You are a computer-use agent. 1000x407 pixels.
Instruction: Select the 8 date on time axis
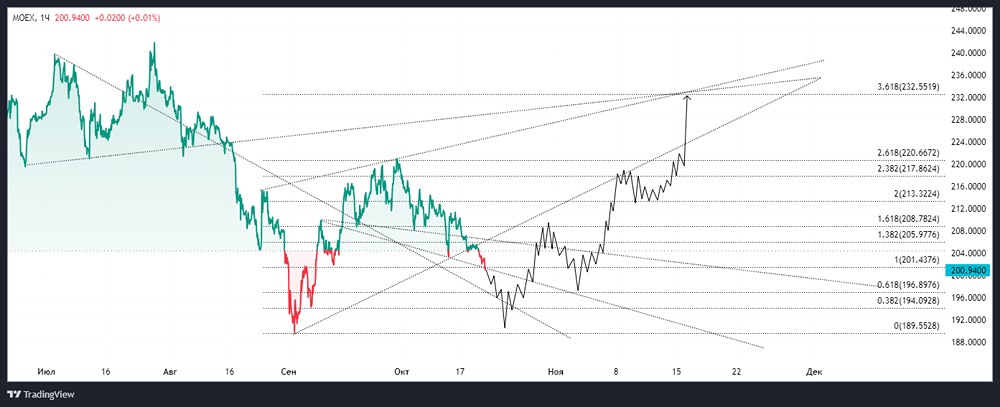pos(616,371)
